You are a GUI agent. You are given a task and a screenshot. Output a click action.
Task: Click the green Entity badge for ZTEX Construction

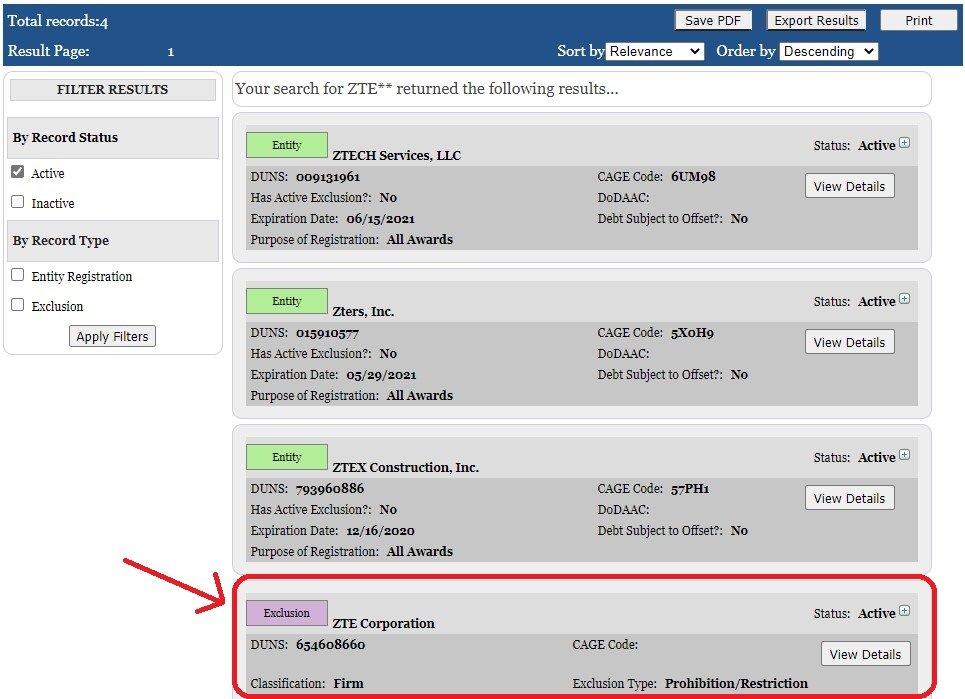tap(287, 457)
